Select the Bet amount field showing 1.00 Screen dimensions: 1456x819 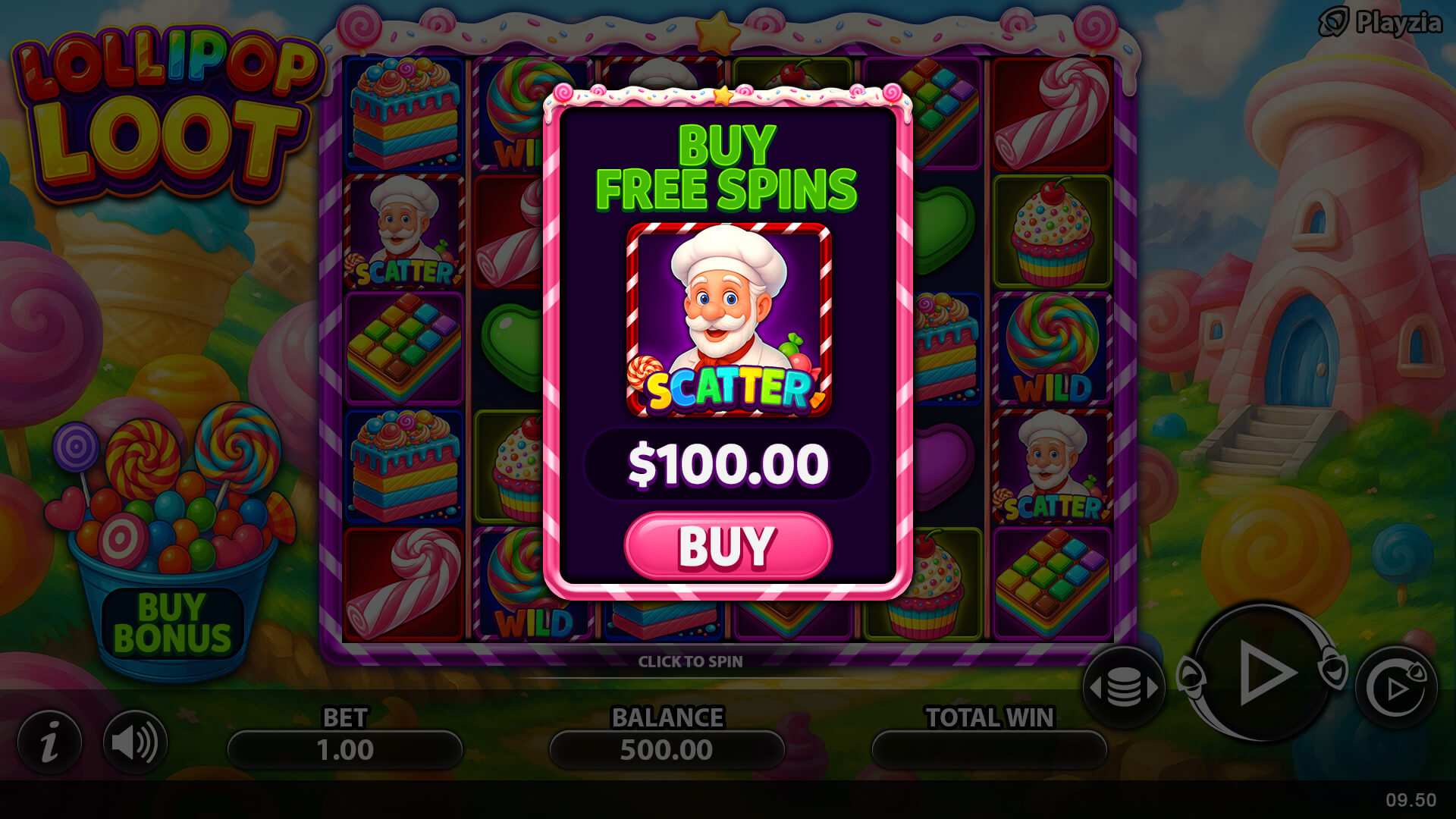(345, 750)
